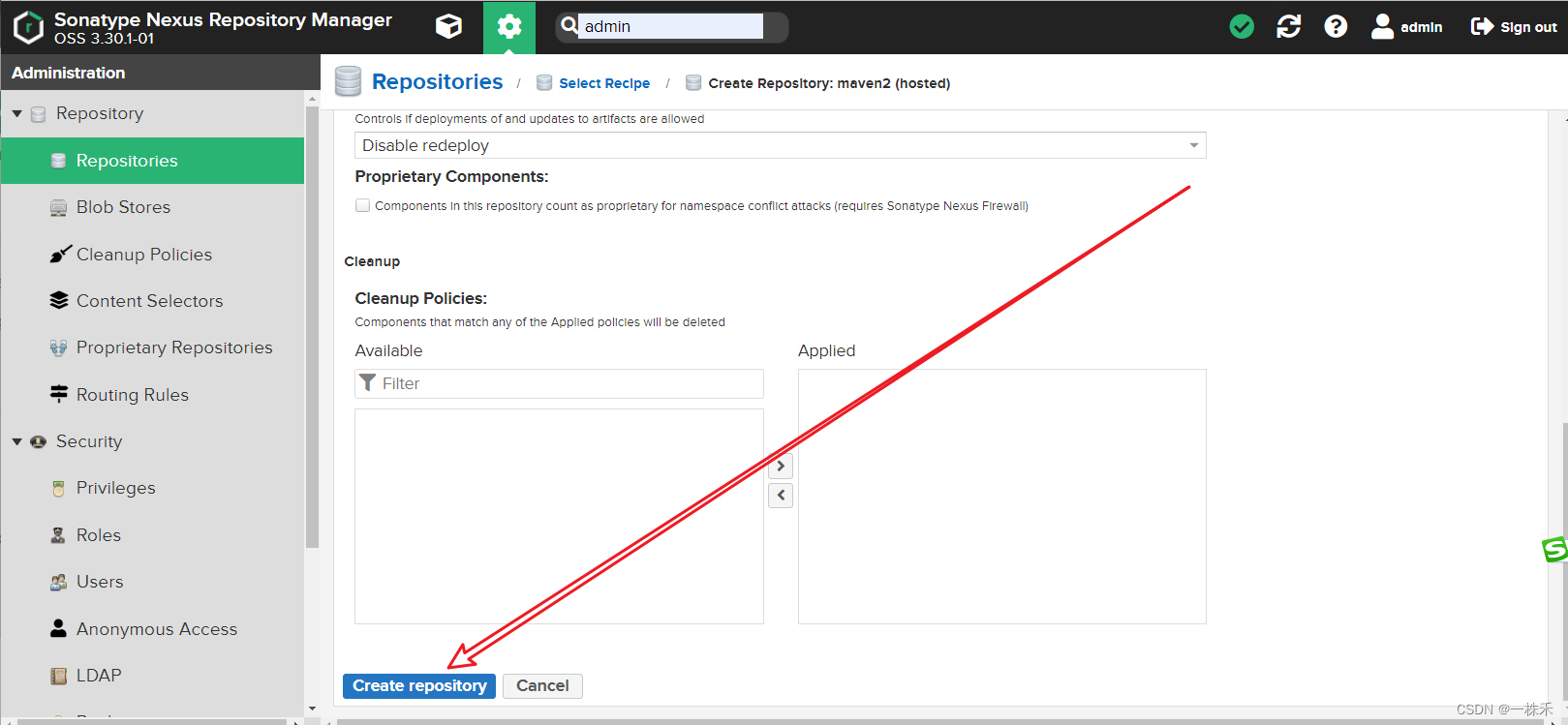Open Cleanup Policies in sidebar
The height and width of the screenshot is (725, 1568).
click(153, 255)
